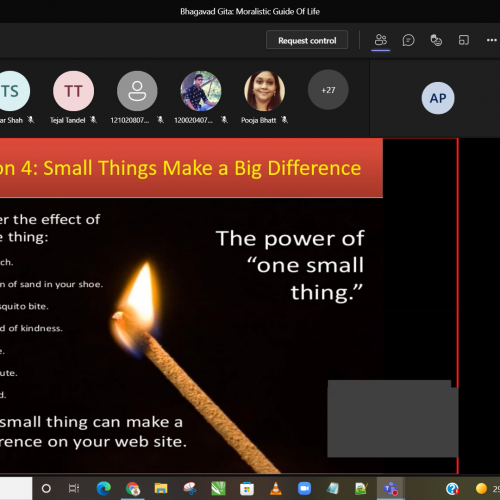Open File Explorer from the taskbar

click(x=161, y=489)
